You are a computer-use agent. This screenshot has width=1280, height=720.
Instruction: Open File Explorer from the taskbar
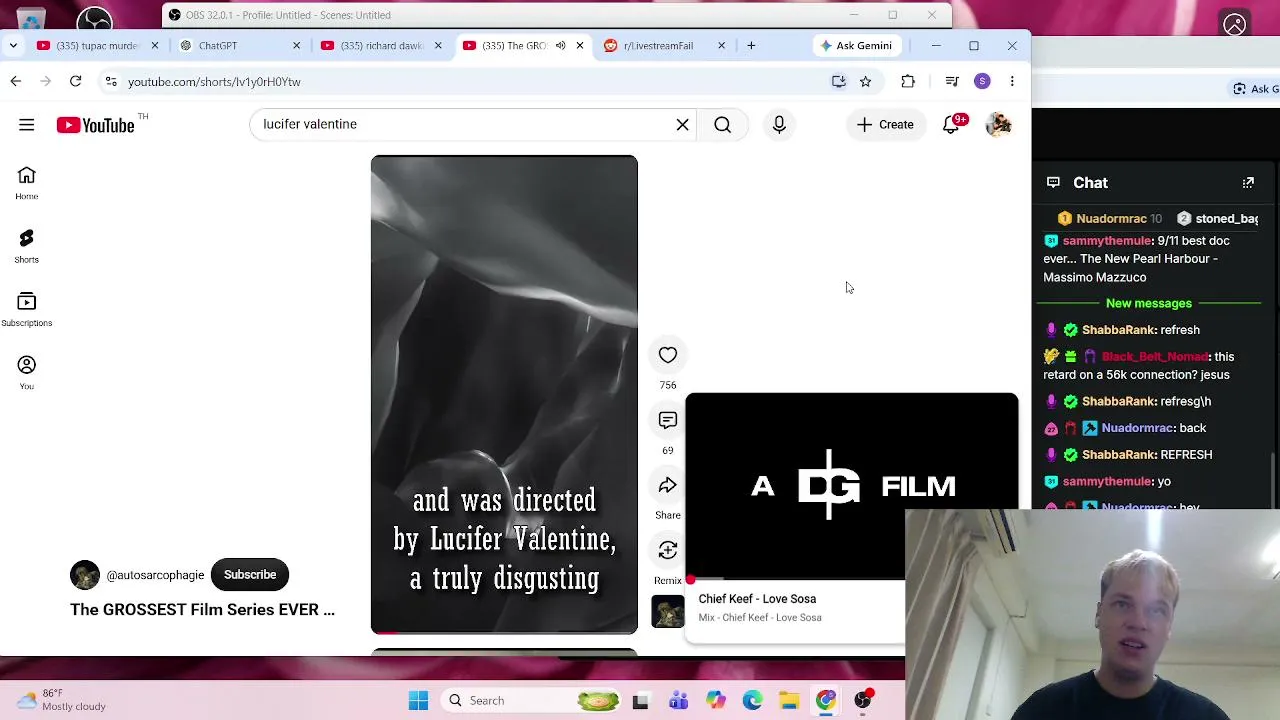tap(789, 701)
